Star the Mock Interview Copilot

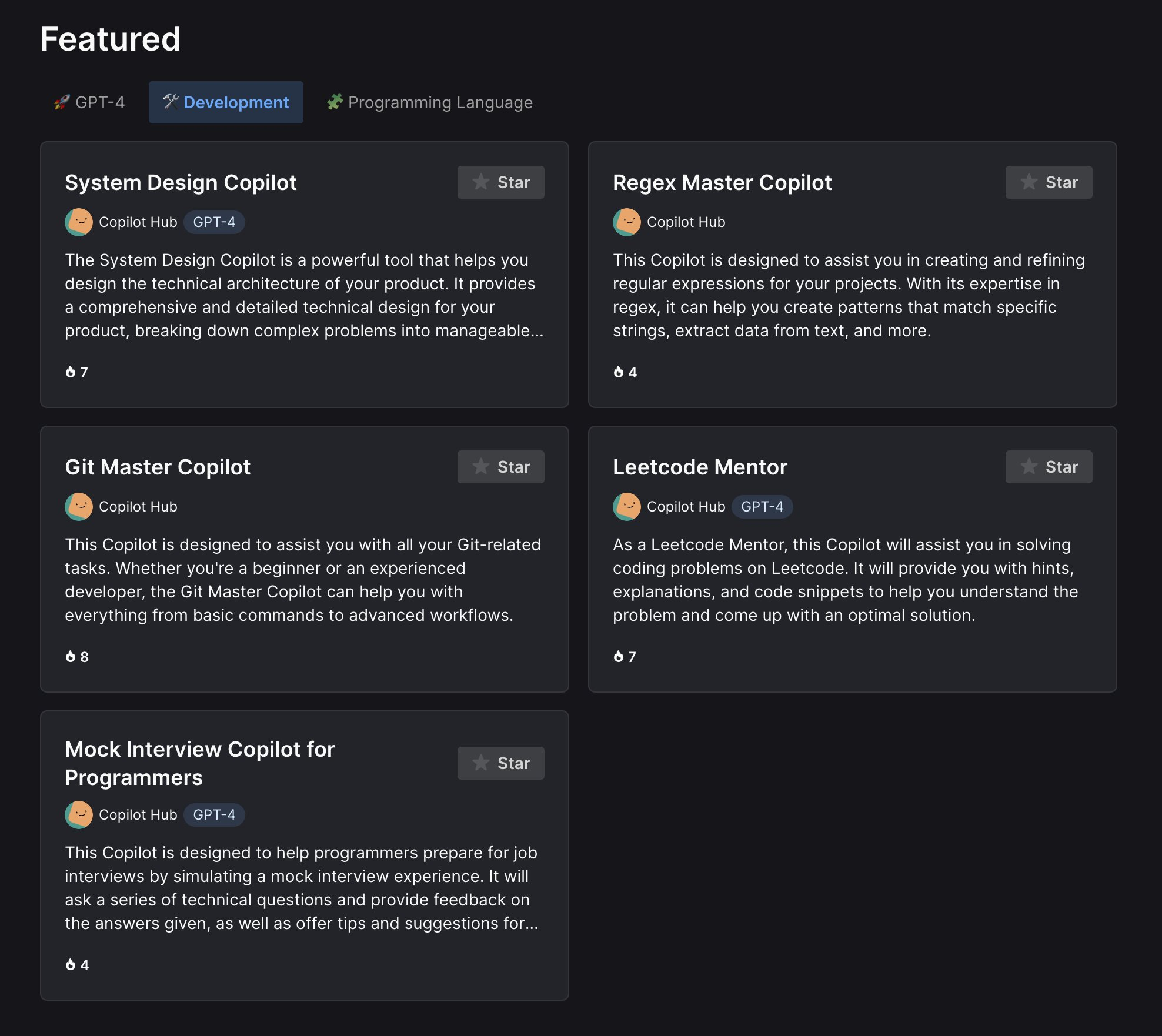500,763
